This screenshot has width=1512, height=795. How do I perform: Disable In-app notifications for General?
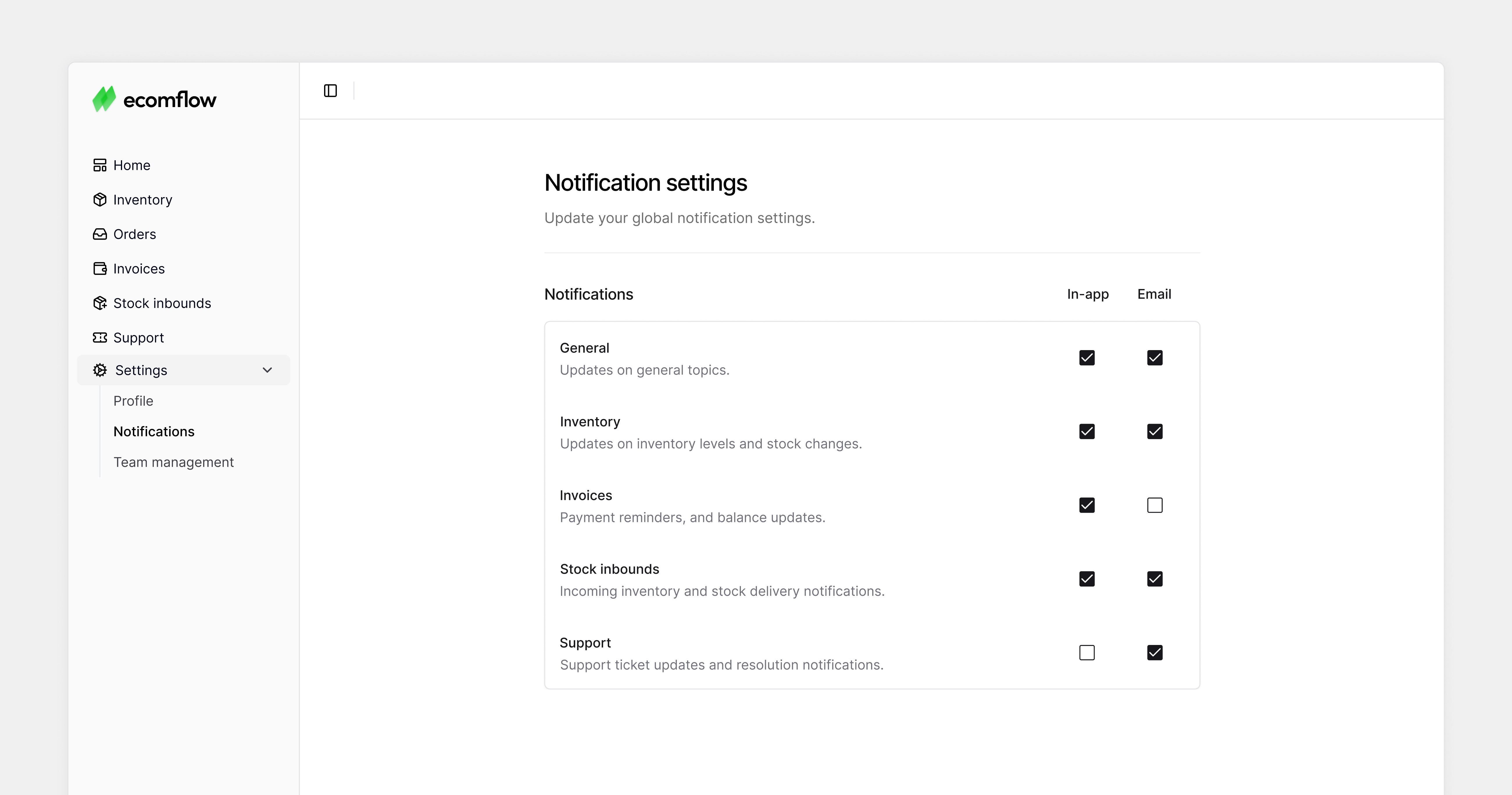(1087, 358)
